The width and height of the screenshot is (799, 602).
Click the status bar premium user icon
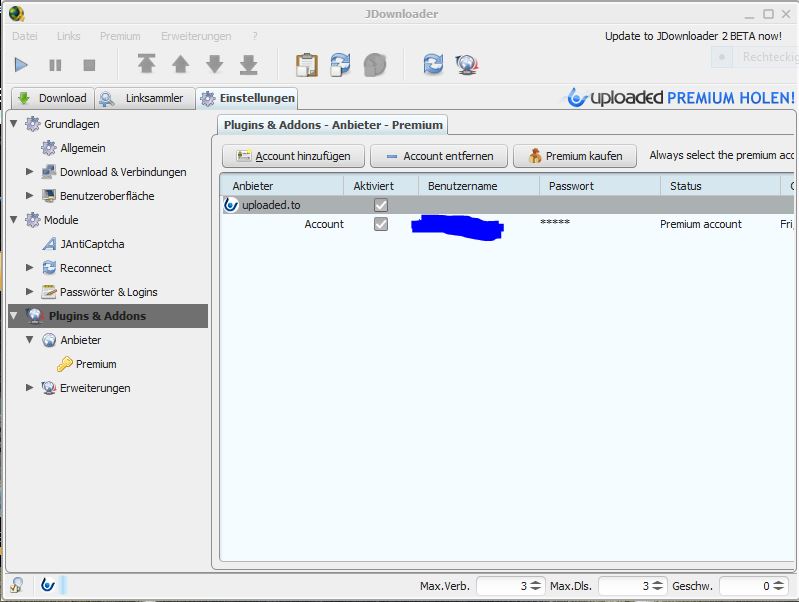pos(16,585)
